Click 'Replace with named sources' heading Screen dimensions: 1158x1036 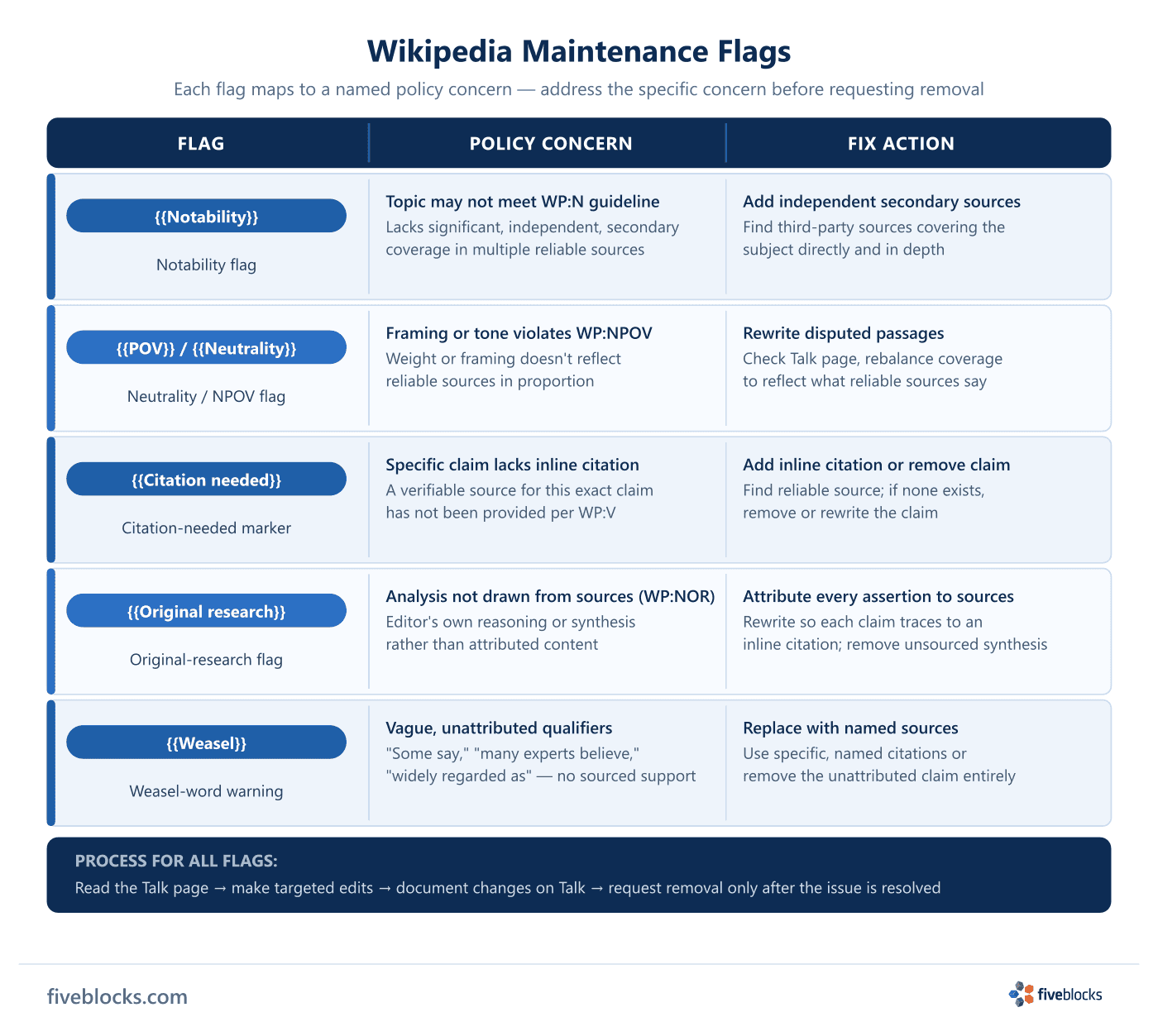click(x=850, y=728)
